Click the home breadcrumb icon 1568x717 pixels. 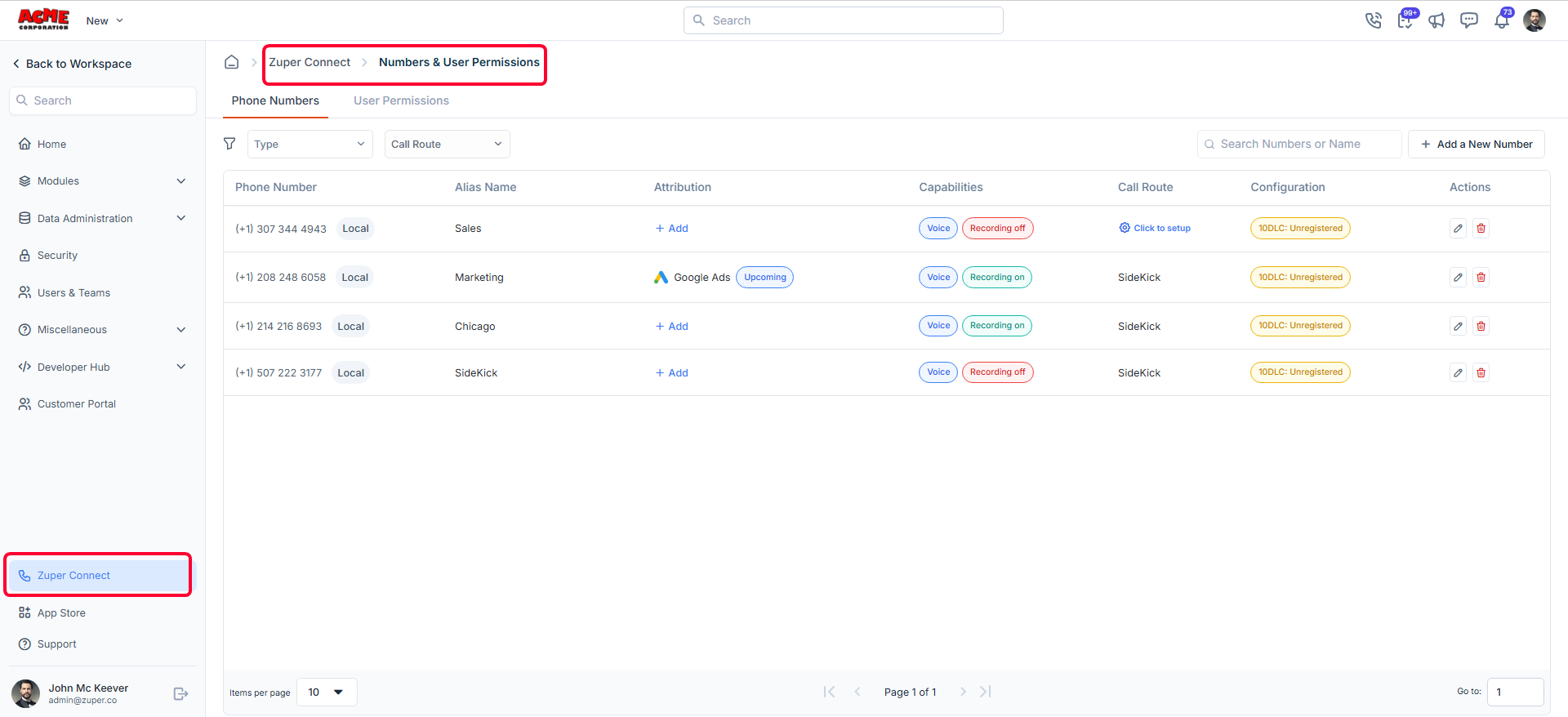tap(232, 62)
